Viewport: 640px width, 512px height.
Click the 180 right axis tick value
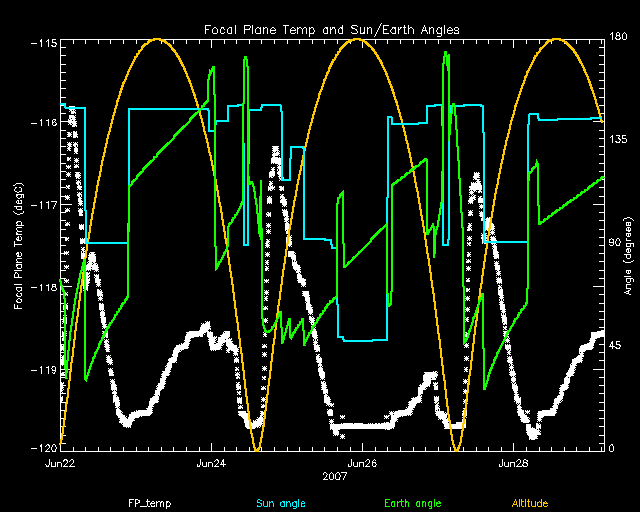[x=619, y=37]
